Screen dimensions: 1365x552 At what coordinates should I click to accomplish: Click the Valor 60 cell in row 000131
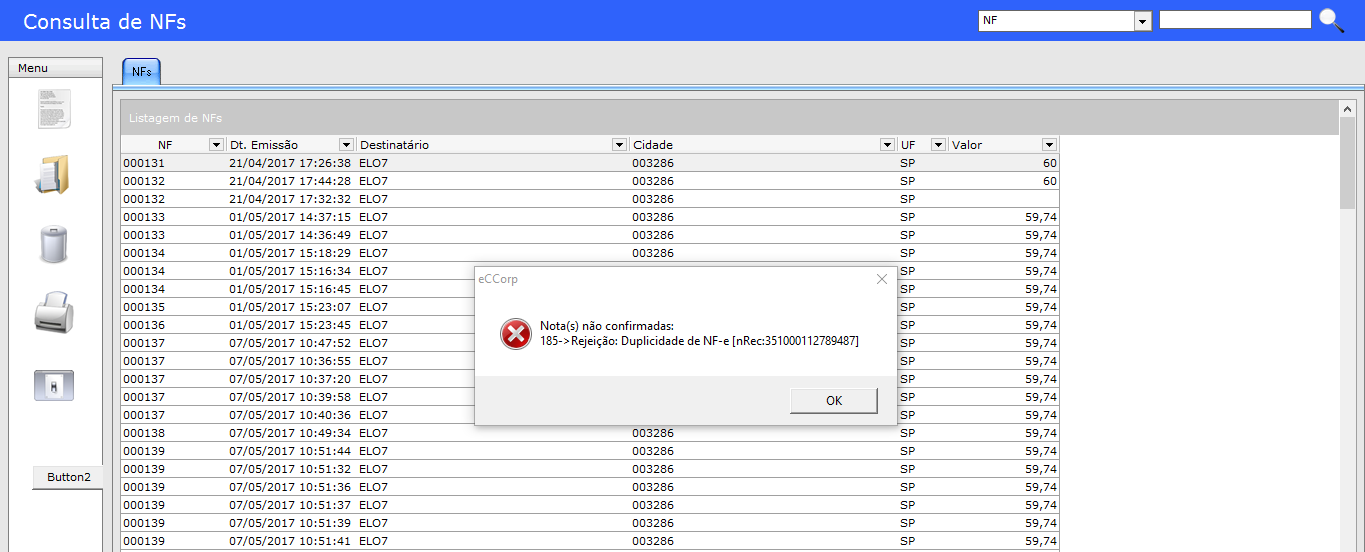pos(1003,163)
